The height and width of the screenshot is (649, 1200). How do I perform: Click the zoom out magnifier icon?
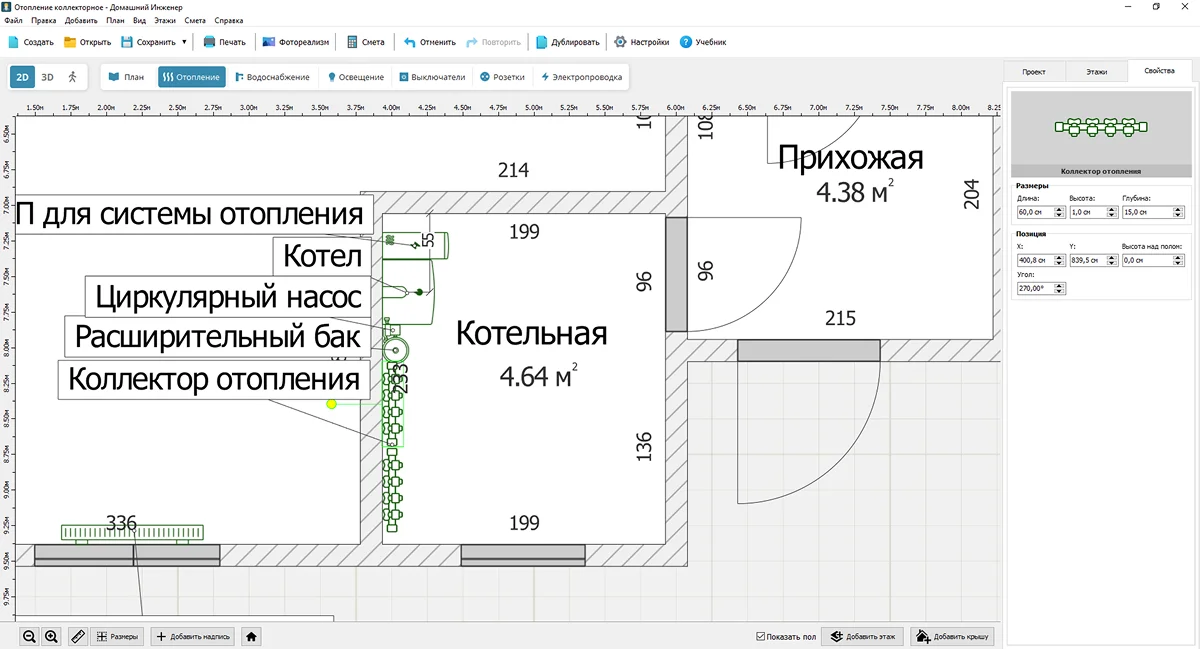29,636
